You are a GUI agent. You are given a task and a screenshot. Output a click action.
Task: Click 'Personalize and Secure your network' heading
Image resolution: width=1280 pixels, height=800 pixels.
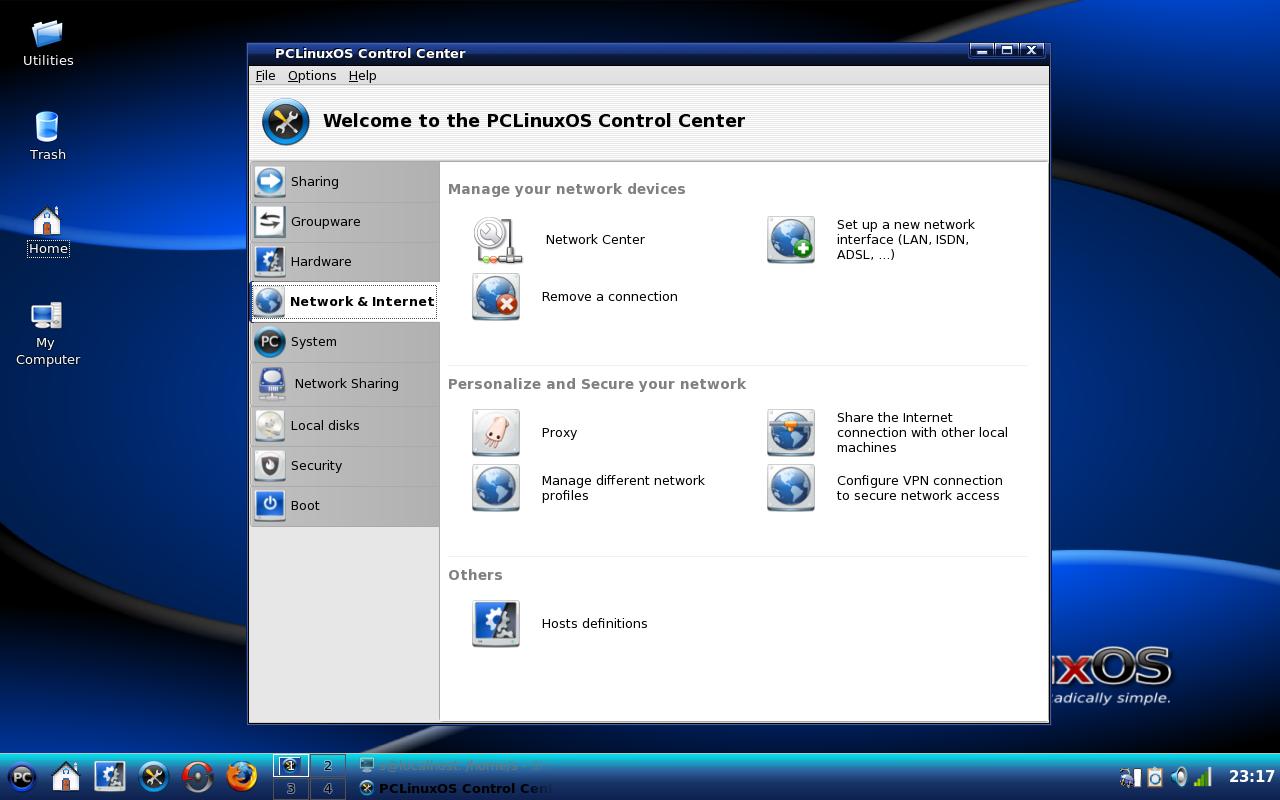tap(597, 384)
